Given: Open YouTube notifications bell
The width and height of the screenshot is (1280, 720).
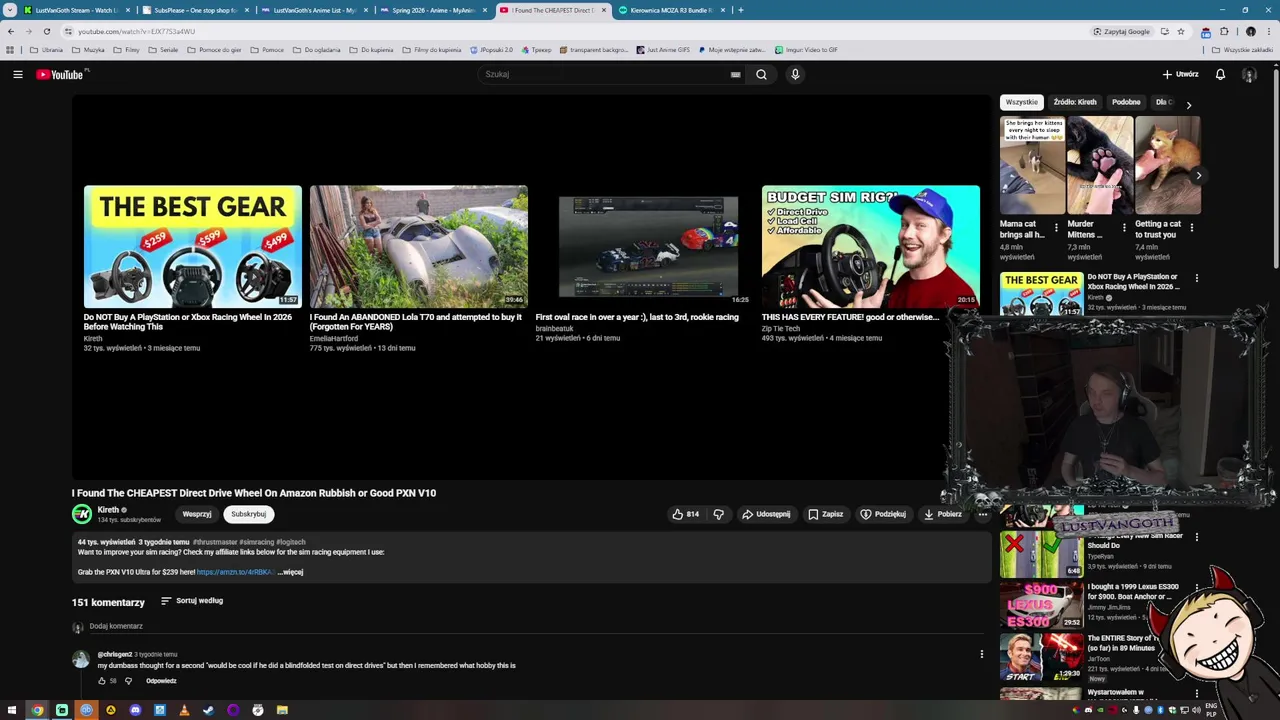Looking at the screenshot, I should pos(1220,74).
